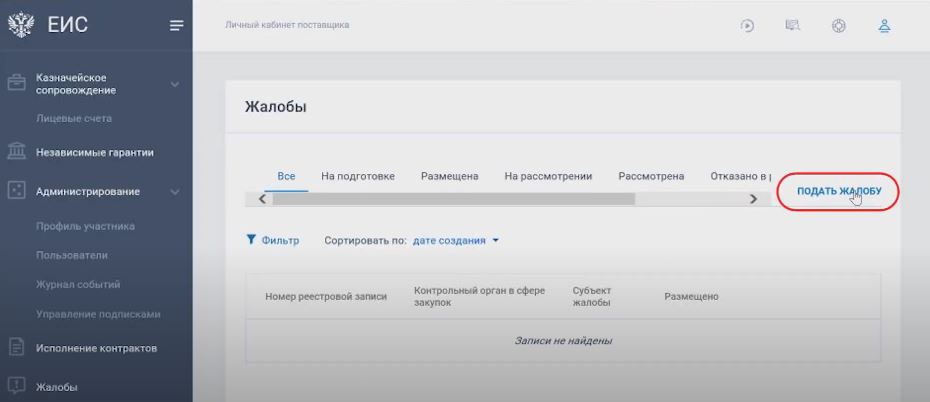
Task: Open the Фильтр link
Action: coord(281,241)
